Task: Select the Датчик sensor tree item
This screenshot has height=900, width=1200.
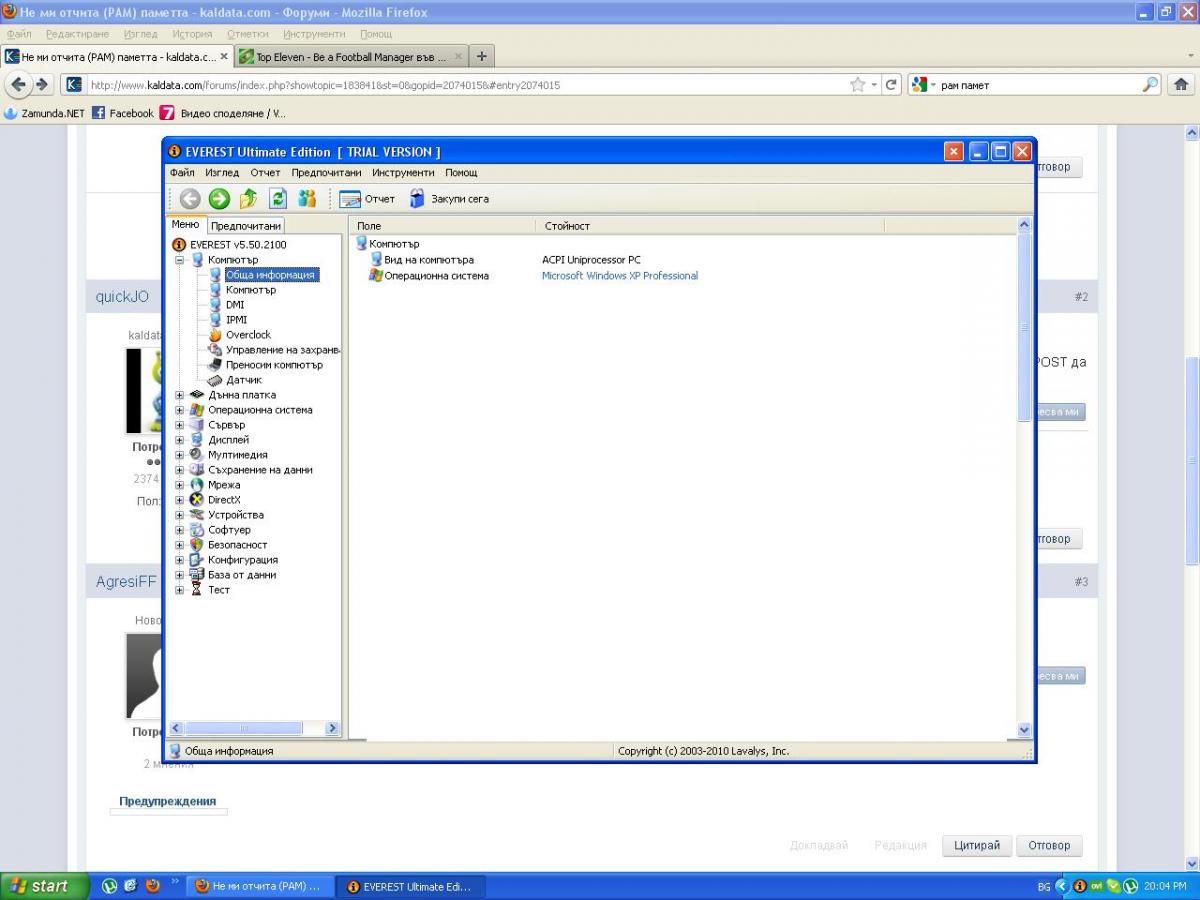Action: [244, 380]
